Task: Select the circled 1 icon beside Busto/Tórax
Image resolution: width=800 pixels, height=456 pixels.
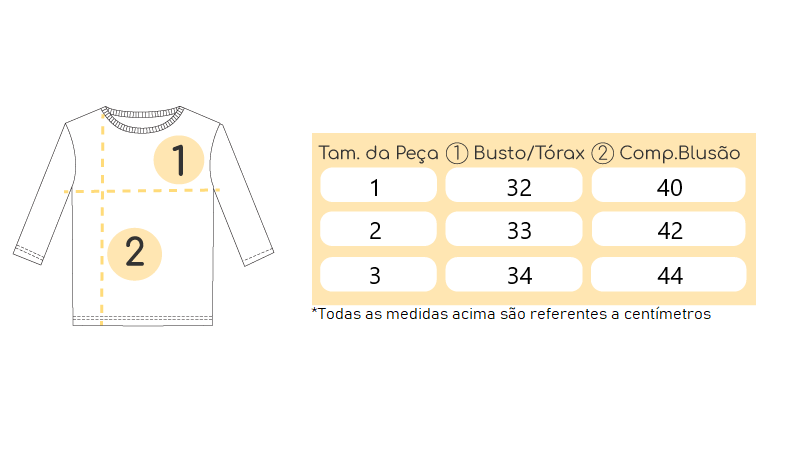Action: pos(457,153)
